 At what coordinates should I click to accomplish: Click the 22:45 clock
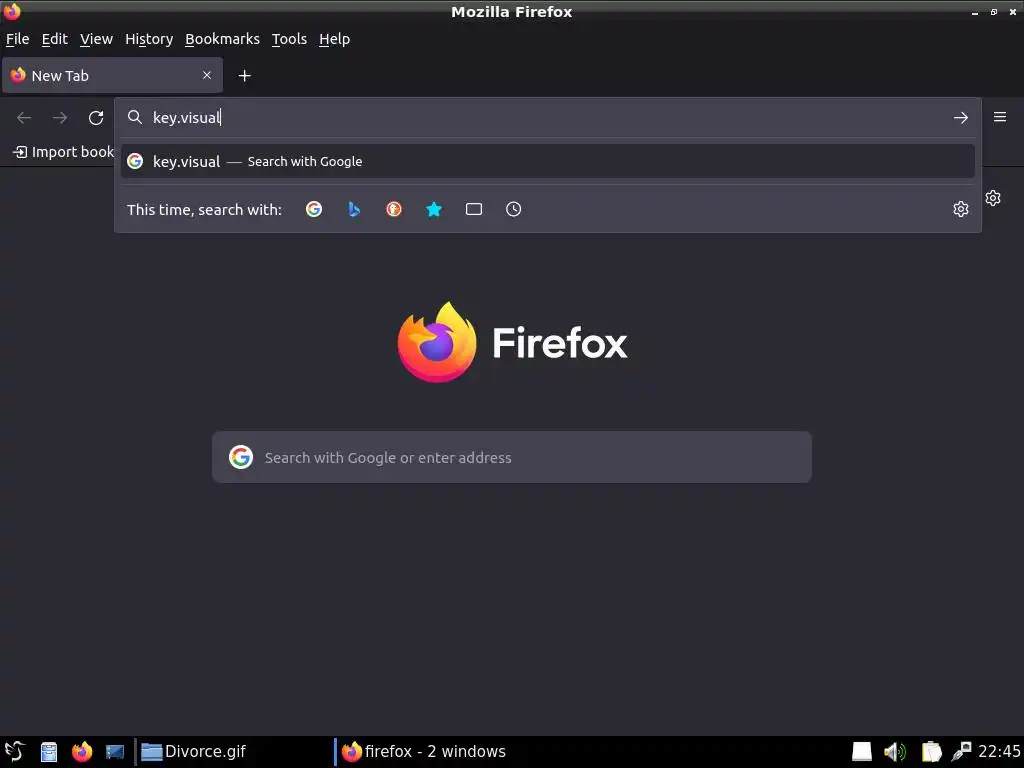999,752
